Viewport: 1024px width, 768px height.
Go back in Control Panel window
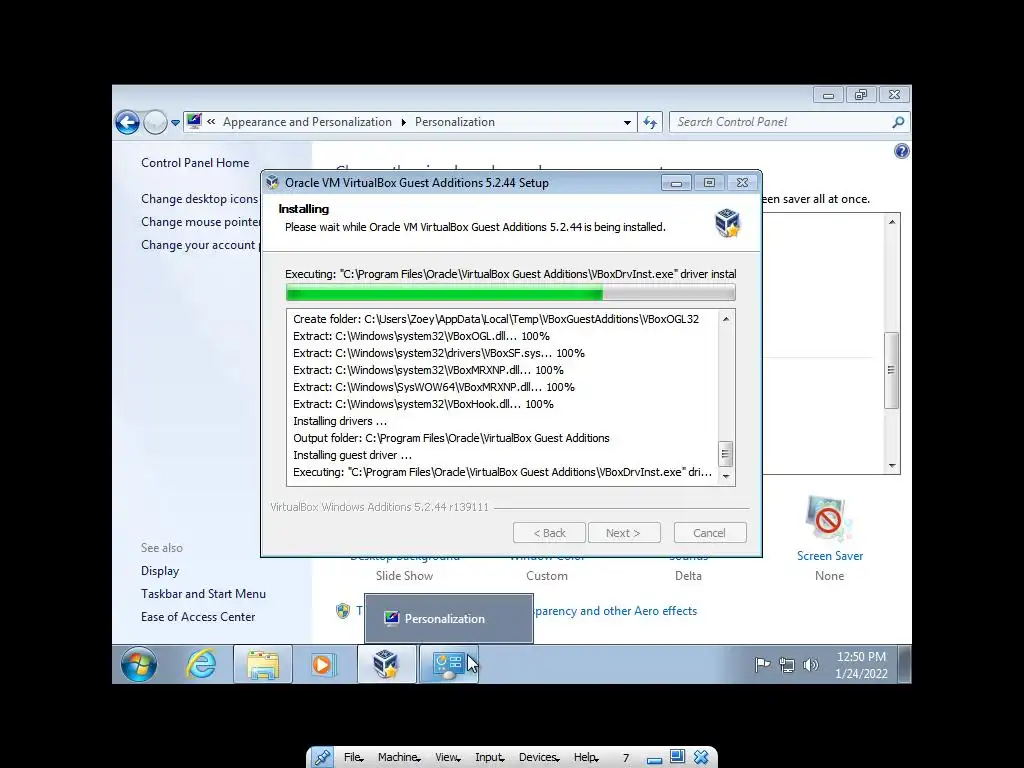click(127, 122)
